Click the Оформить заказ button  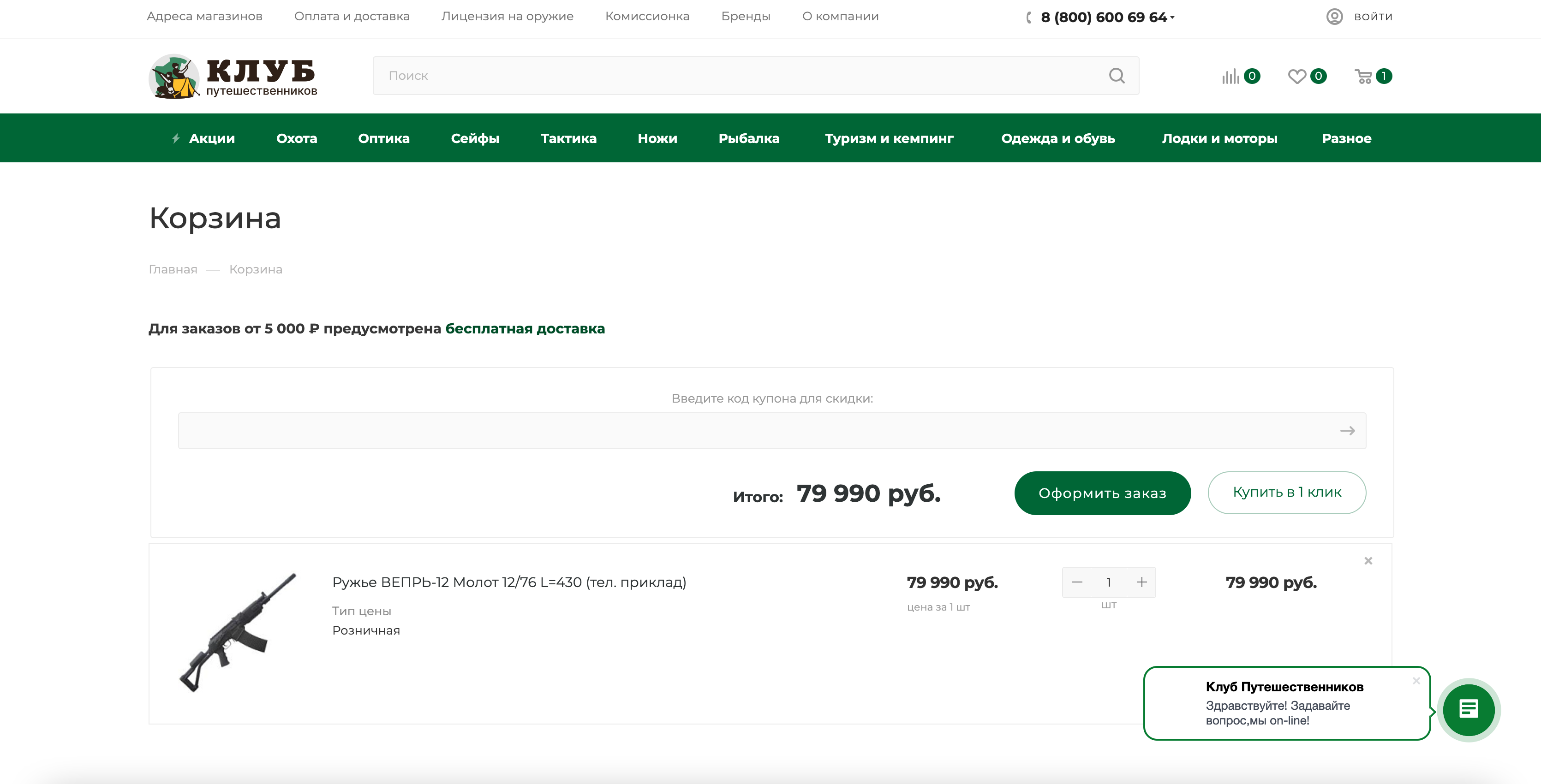point(1103,493)
